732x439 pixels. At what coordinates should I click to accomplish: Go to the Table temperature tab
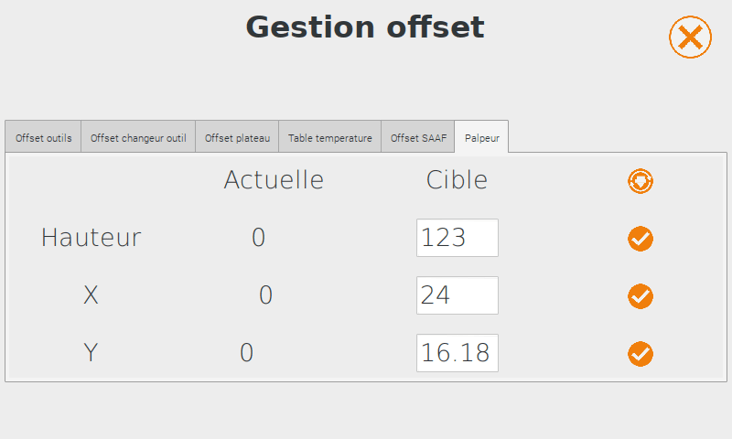pos(330,138)
